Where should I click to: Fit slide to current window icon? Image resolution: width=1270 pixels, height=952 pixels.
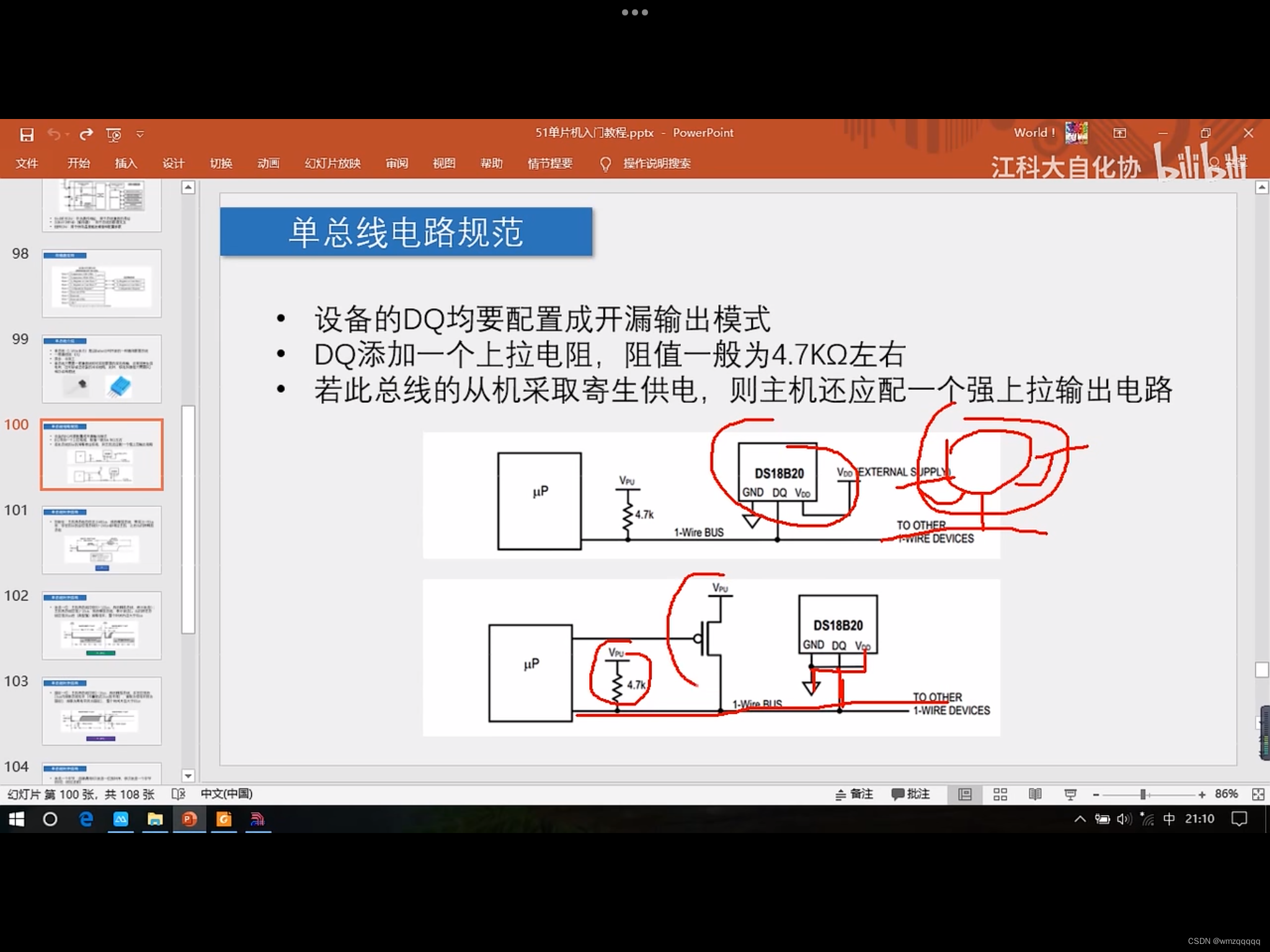1258,795
